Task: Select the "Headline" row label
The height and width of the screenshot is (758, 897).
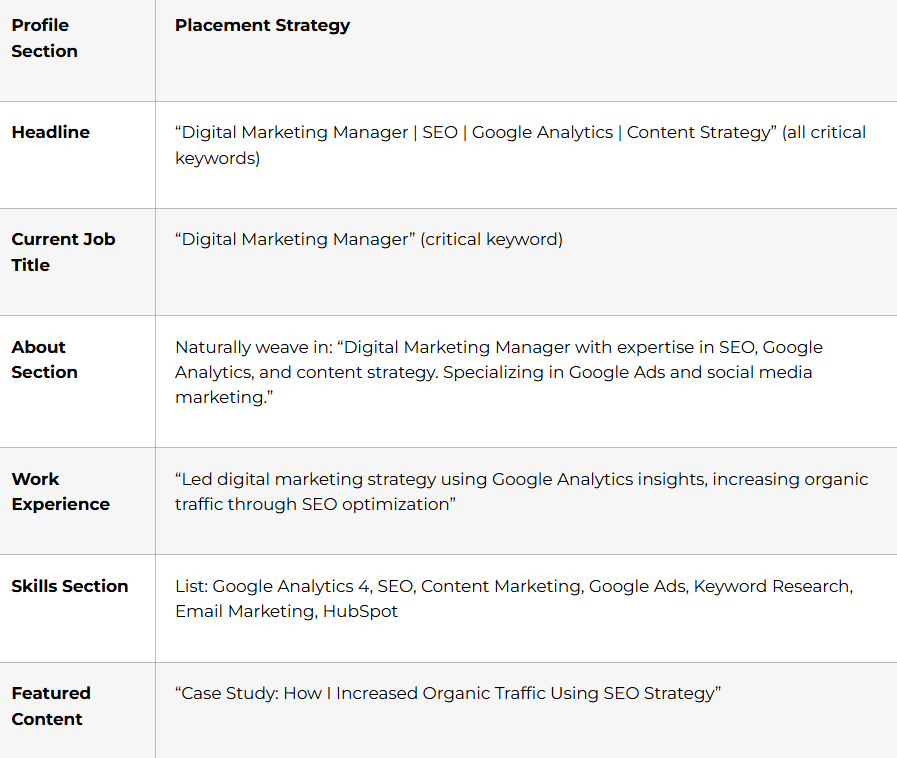Action: coord(50,132)
